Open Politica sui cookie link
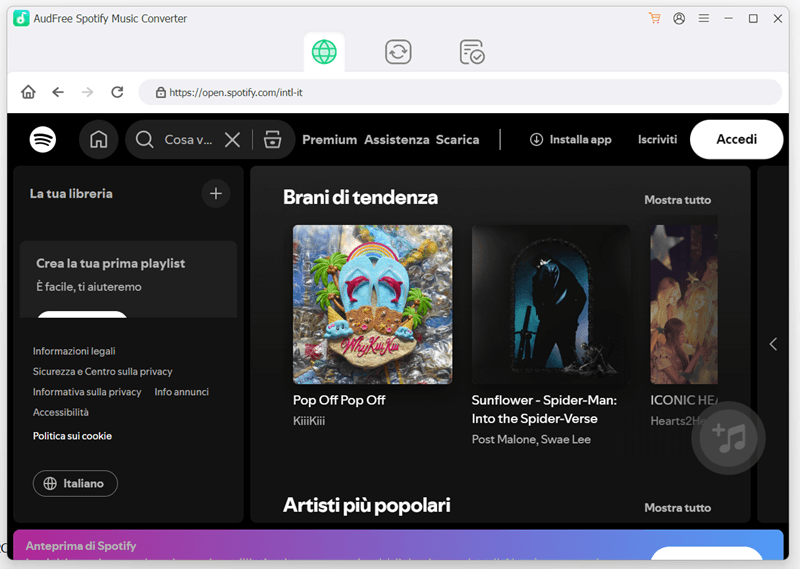Image resolution: width=800 pixels, height=569 pixels. tap(72, 436)
